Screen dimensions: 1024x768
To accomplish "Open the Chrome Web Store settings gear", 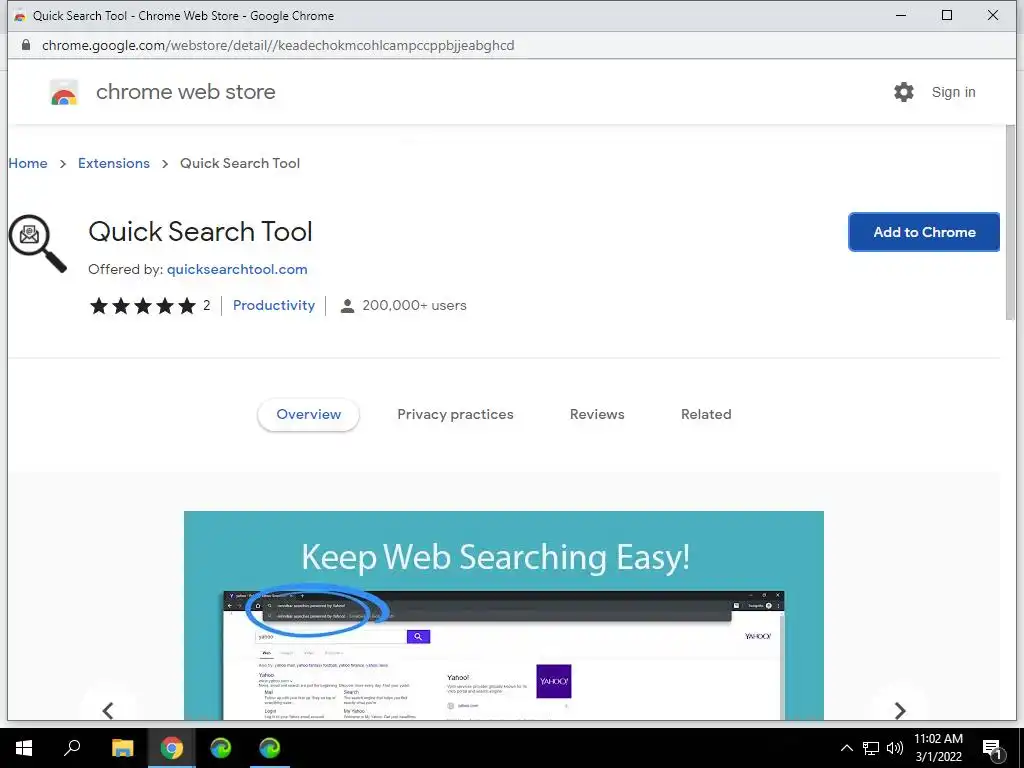I will (x=903, y=92).
